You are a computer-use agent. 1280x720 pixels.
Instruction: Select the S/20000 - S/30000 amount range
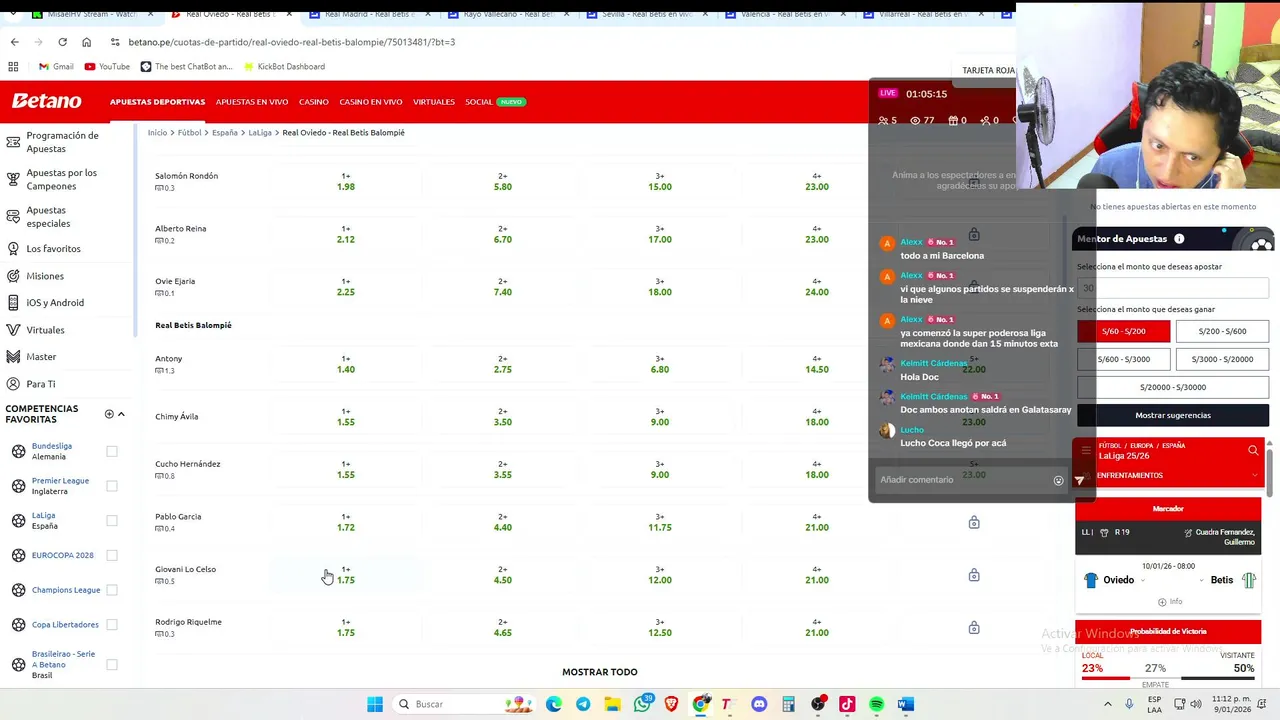coord(1173,387)
